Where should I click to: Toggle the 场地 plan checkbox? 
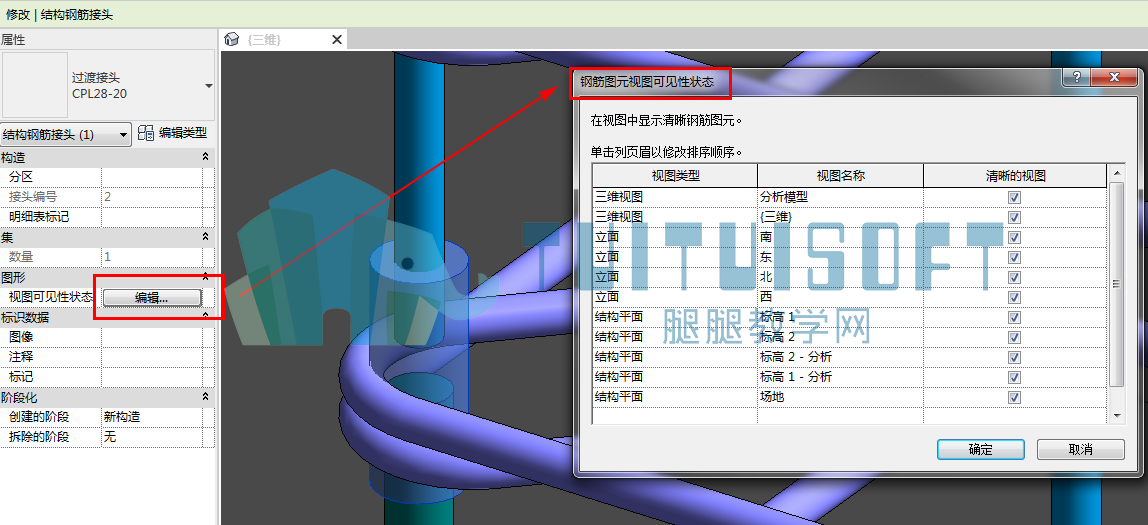point(1014,397)
